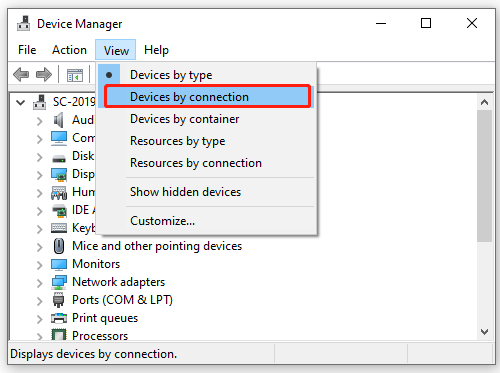The height and width of the screenshot is (373, 500).
Task: Select the Ports (COM & LPT) row
Action: 122,300
